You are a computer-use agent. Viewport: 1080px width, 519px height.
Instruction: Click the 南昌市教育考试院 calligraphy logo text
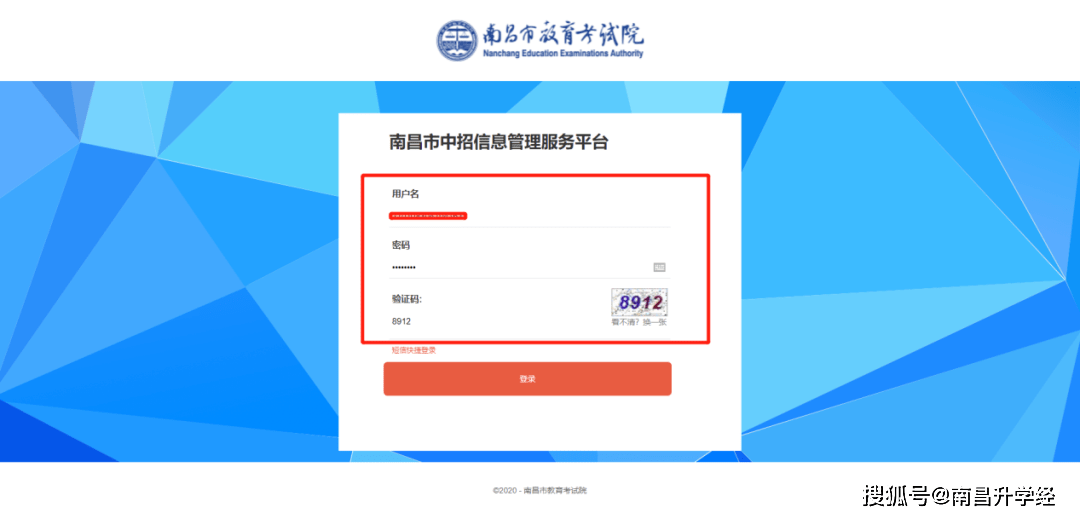[x=563, y=34]
